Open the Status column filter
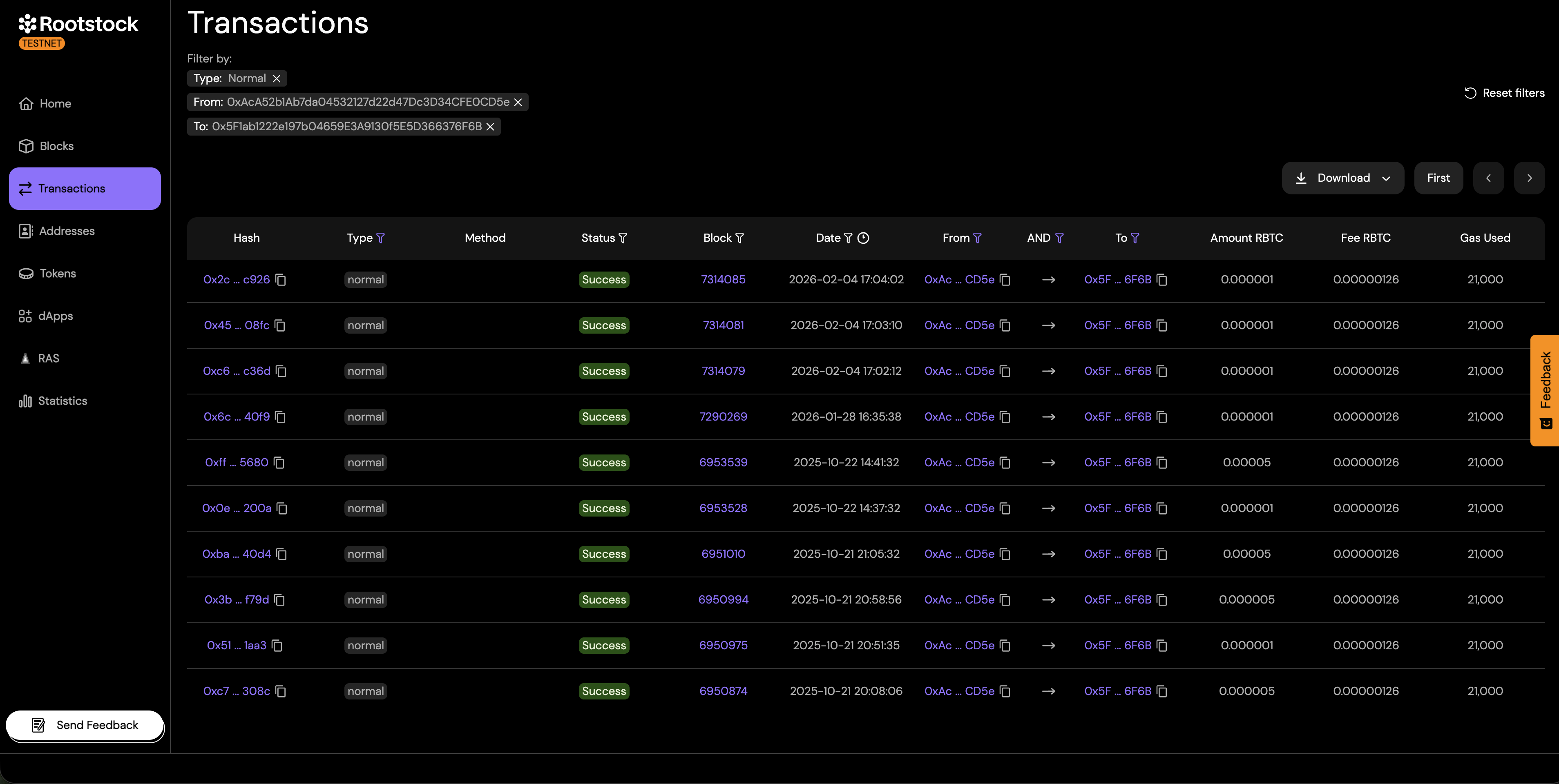The height and width of the screenshot is (784, 1559). click(x=624, y=238)
